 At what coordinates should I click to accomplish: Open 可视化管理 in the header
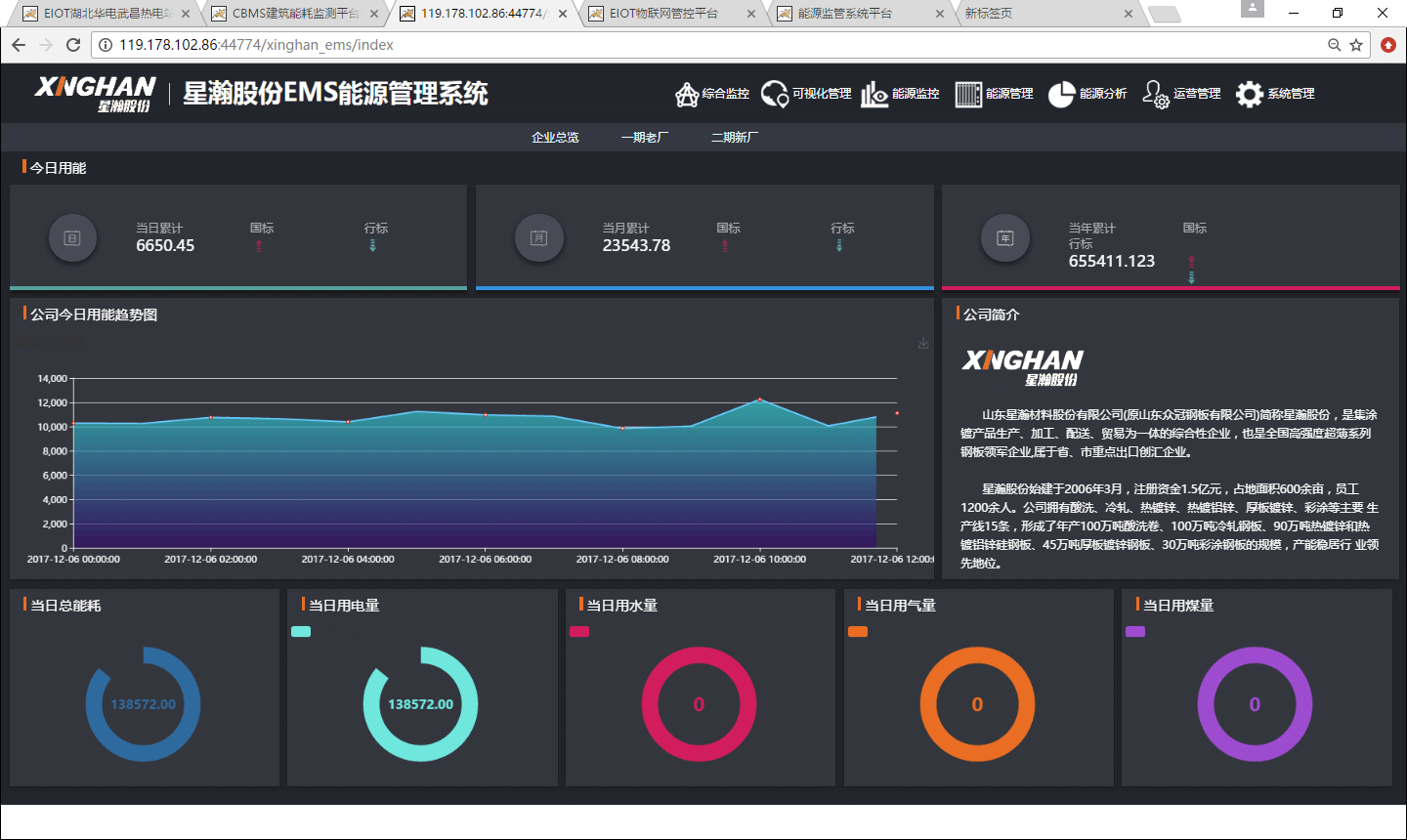pyautogui.click(x=775, y=94)
